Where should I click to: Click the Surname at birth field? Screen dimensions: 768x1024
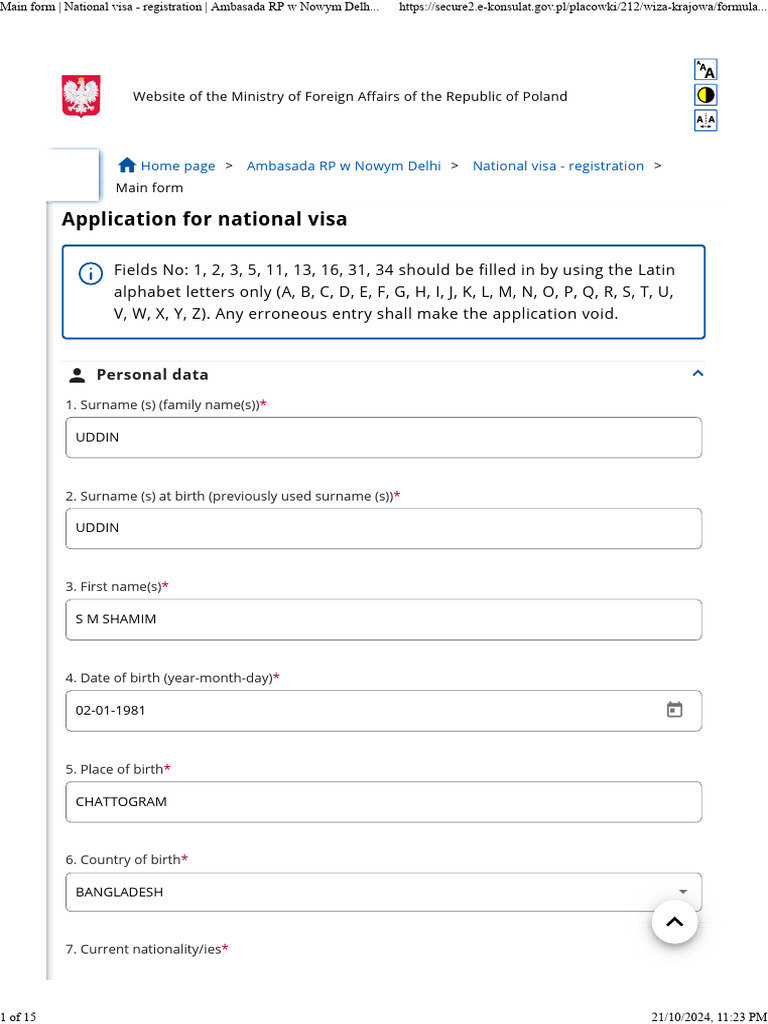(x=383, y=528)
